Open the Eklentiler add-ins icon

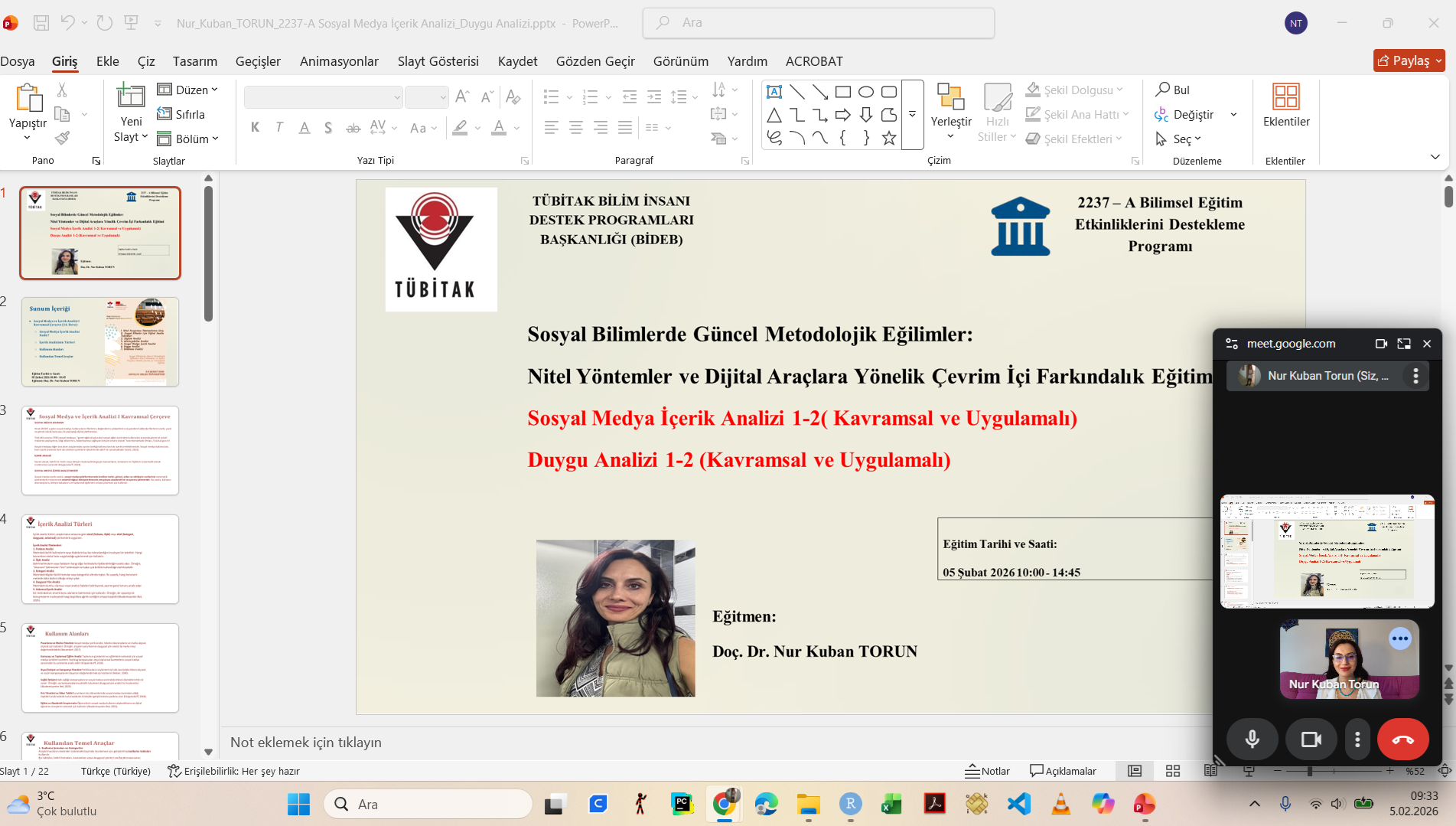coord(1285,97)
